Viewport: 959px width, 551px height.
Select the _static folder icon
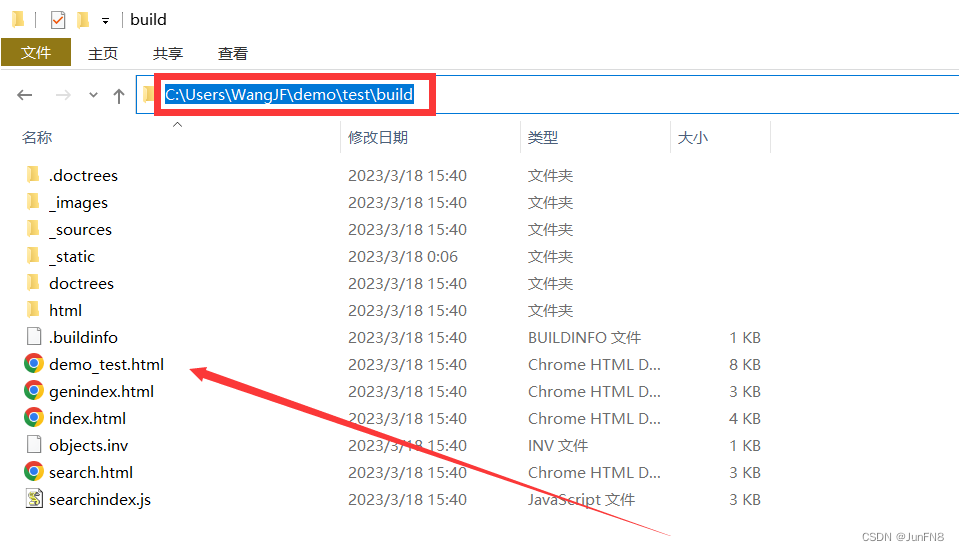(x=34, y=256)
